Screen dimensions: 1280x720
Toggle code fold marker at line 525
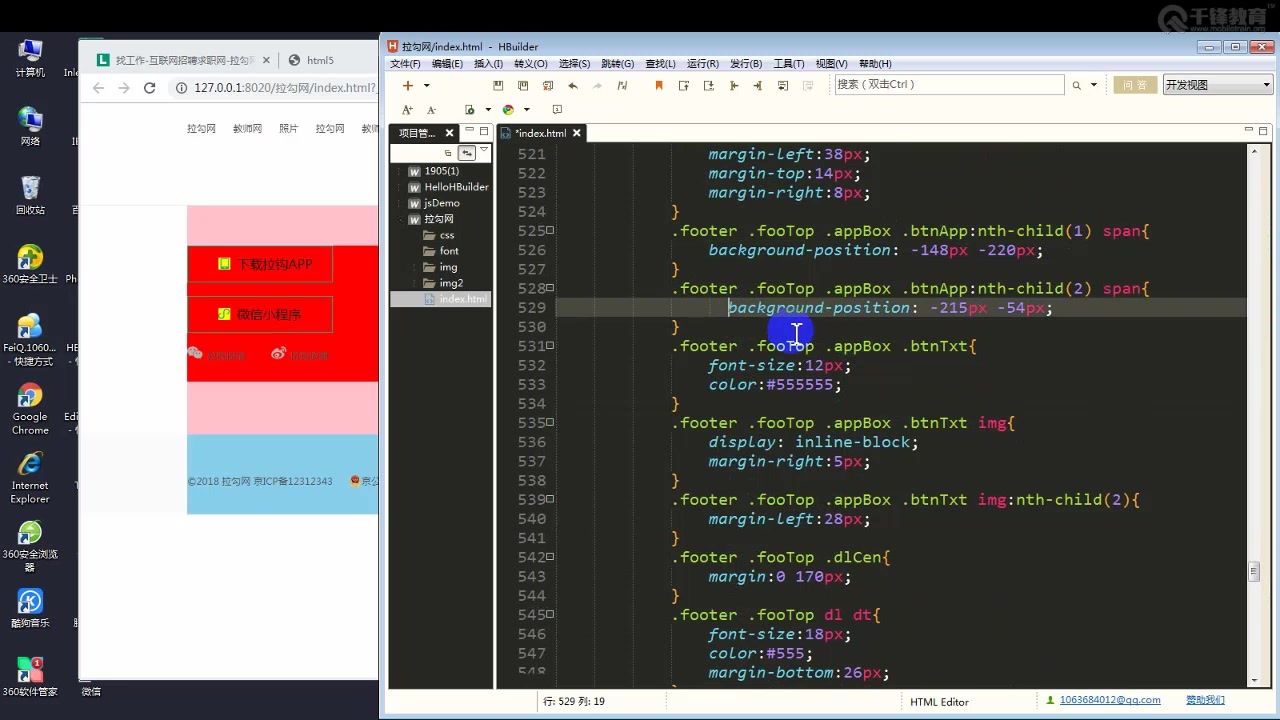tap(550, 230)
